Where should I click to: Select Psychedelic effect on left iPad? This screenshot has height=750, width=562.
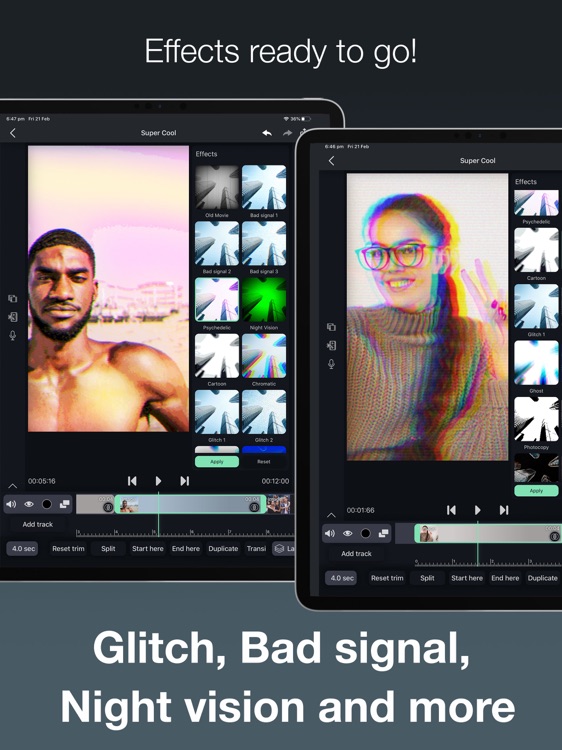click(217, 299)
